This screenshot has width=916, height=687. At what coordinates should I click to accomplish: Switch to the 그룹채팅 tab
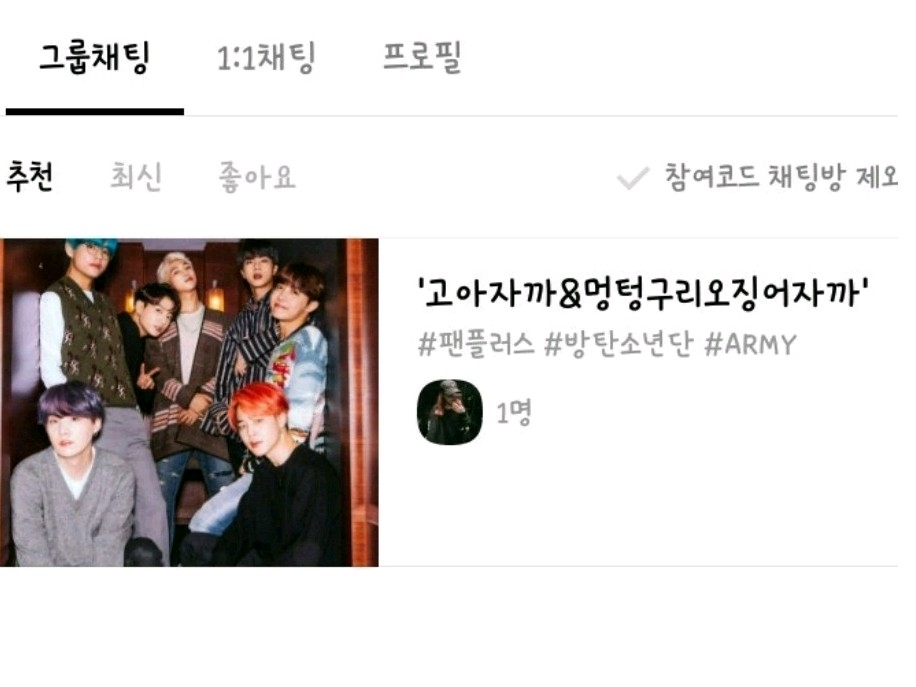95,57
